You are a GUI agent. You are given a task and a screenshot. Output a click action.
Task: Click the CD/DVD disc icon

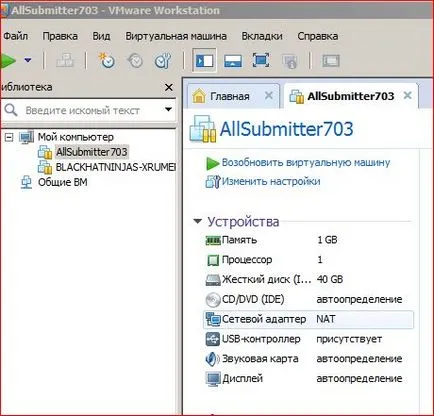click(x=213, y=299)
